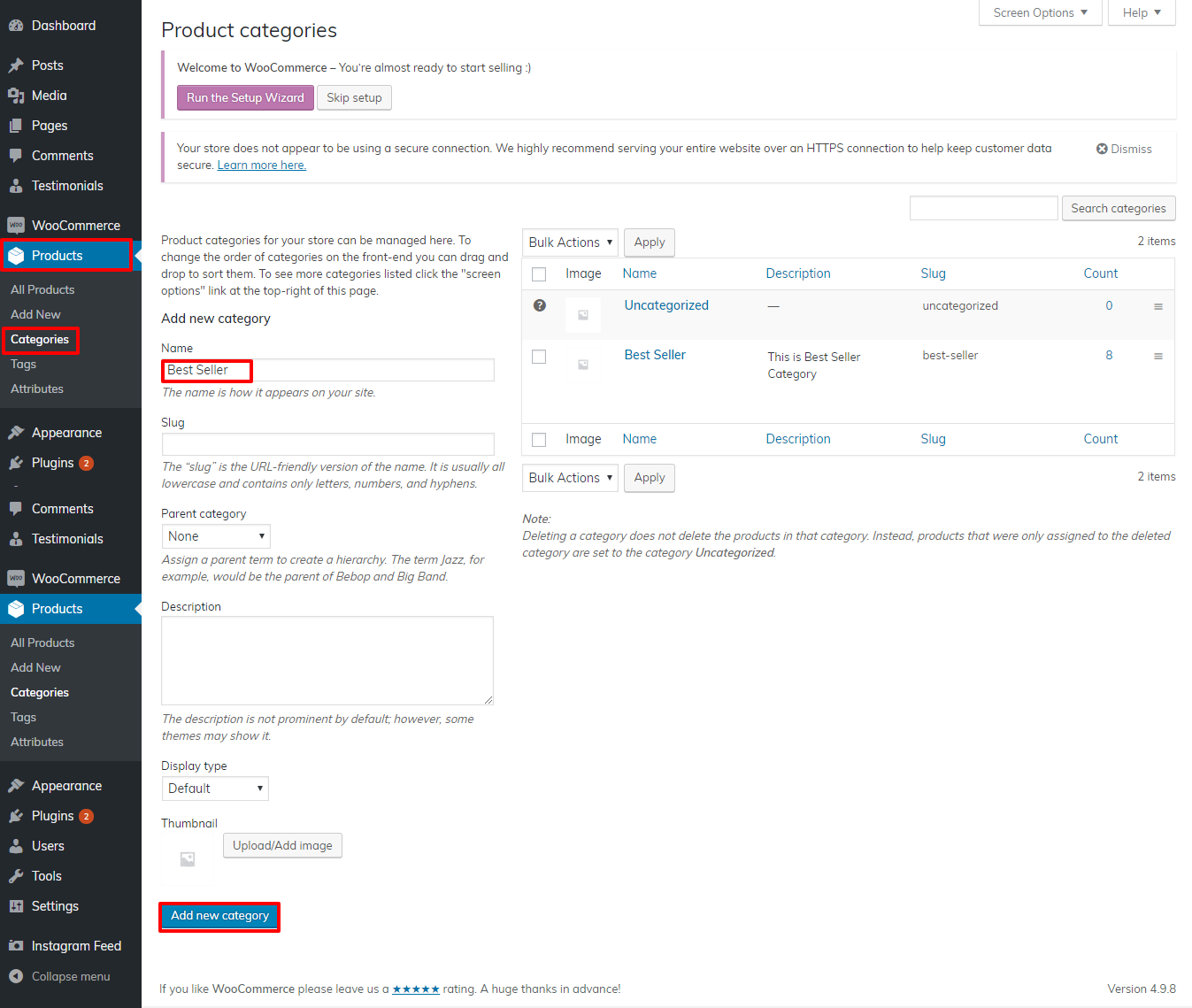Click the Run the Setup Wizard button
The width and height of the screenshot is (1192, 1008).
[245, 97]
